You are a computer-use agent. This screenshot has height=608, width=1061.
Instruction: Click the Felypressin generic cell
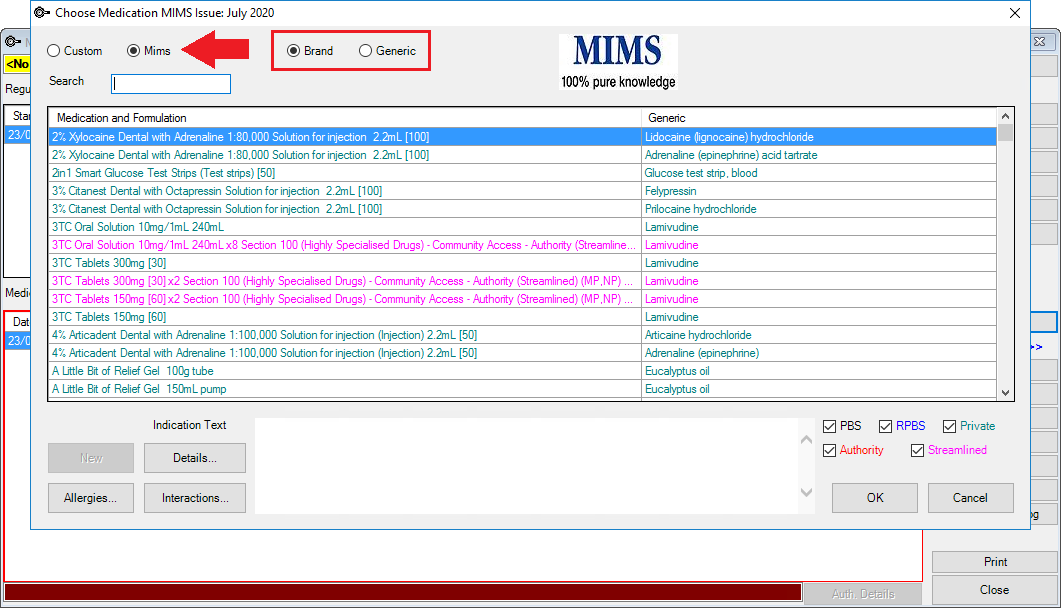(819, 191)
